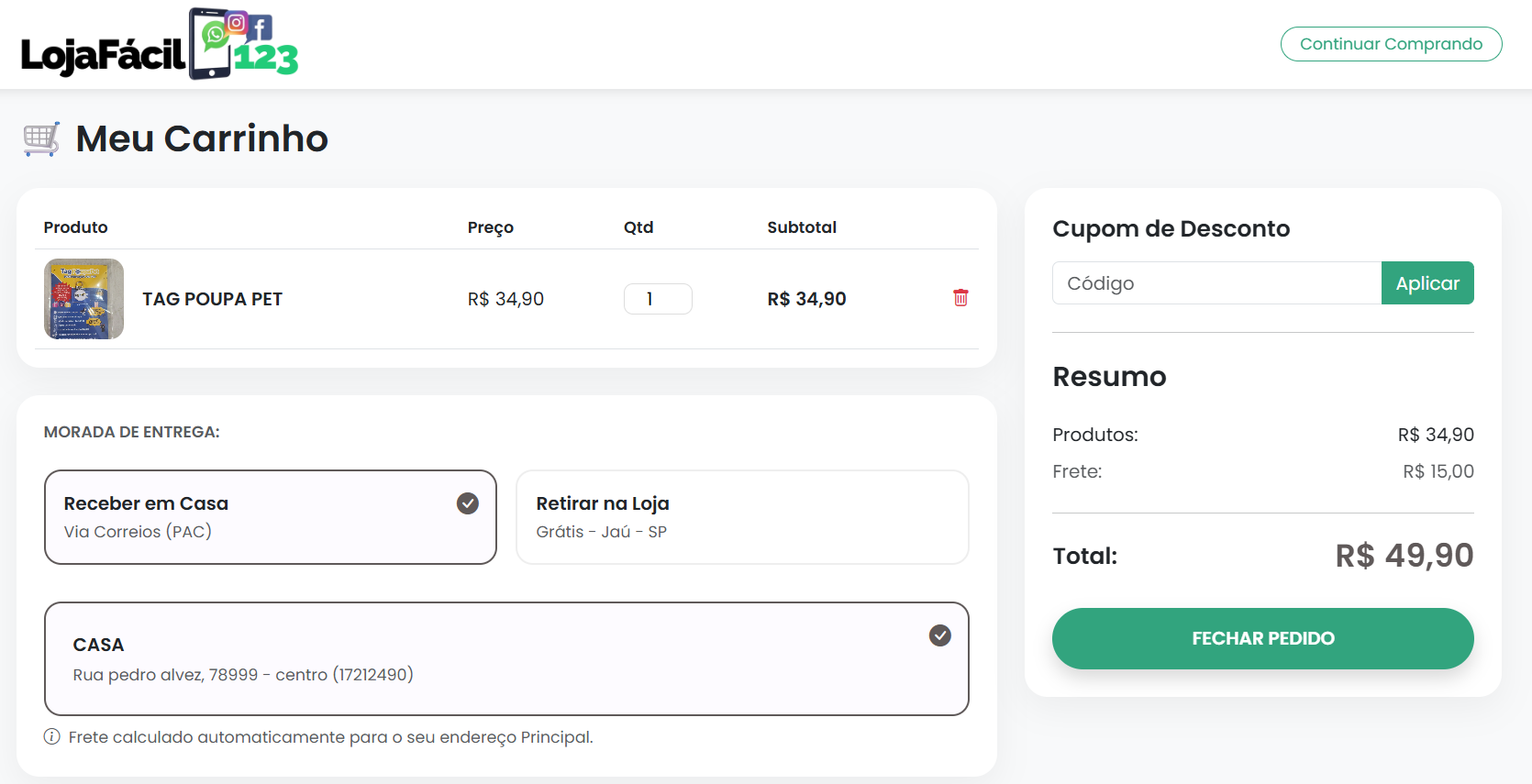
Task: Delete TAG POUPA PET with trash icon
Action: click(960, 298)
